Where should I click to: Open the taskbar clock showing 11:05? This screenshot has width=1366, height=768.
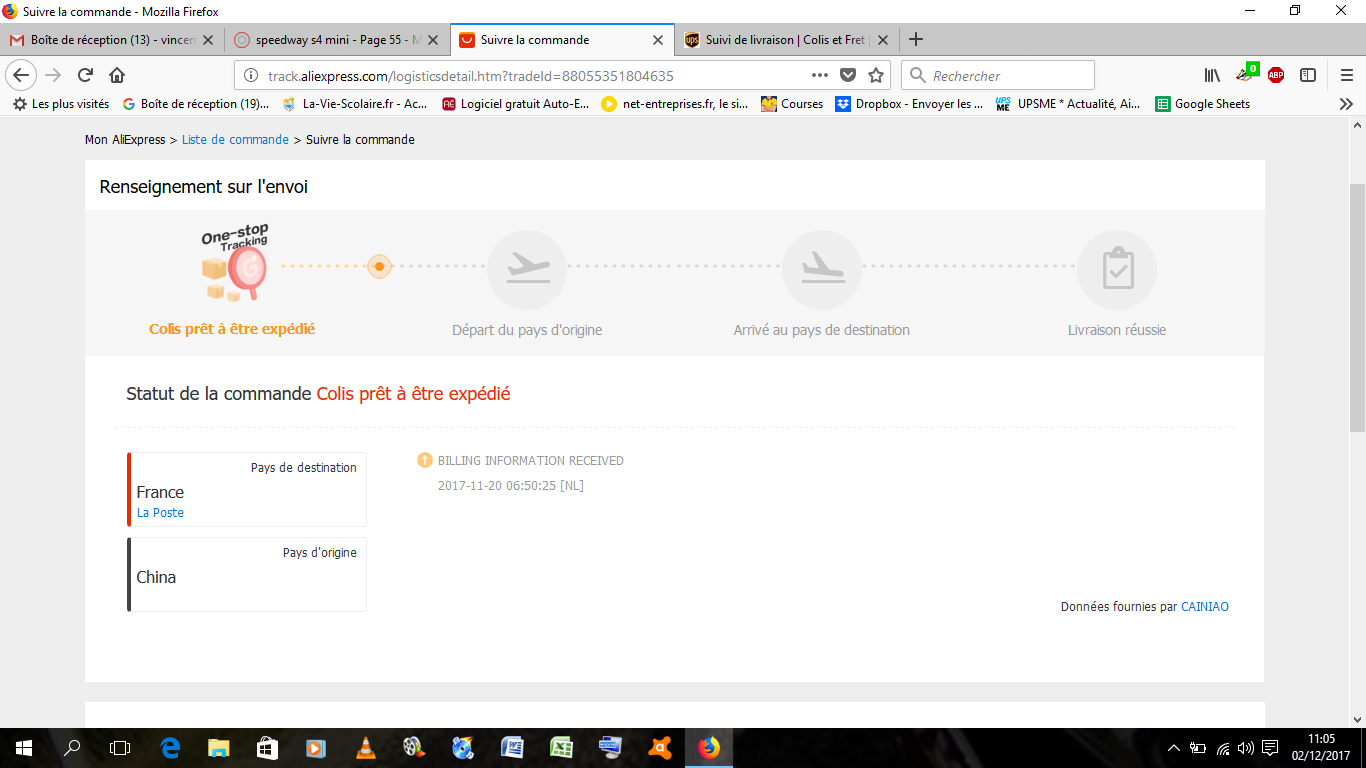(x=1320, y=747)
